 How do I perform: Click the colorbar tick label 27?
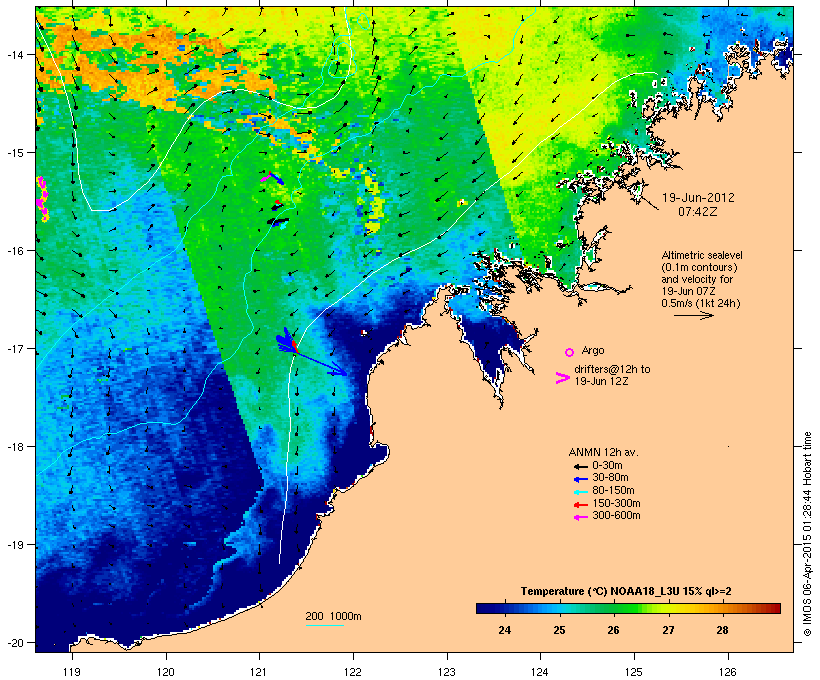click(668, 630)
